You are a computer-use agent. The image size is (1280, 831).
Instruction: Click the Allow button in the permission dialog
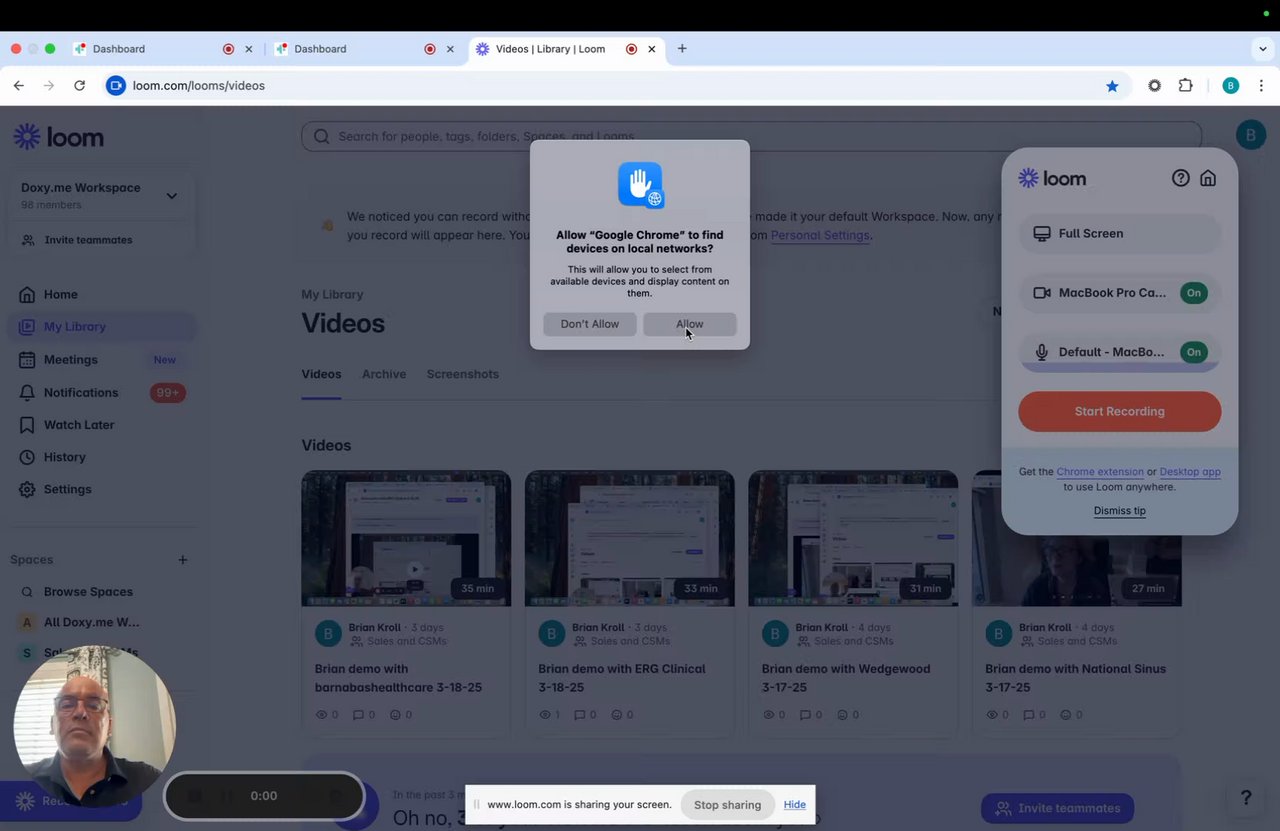[x=690, y=324]
